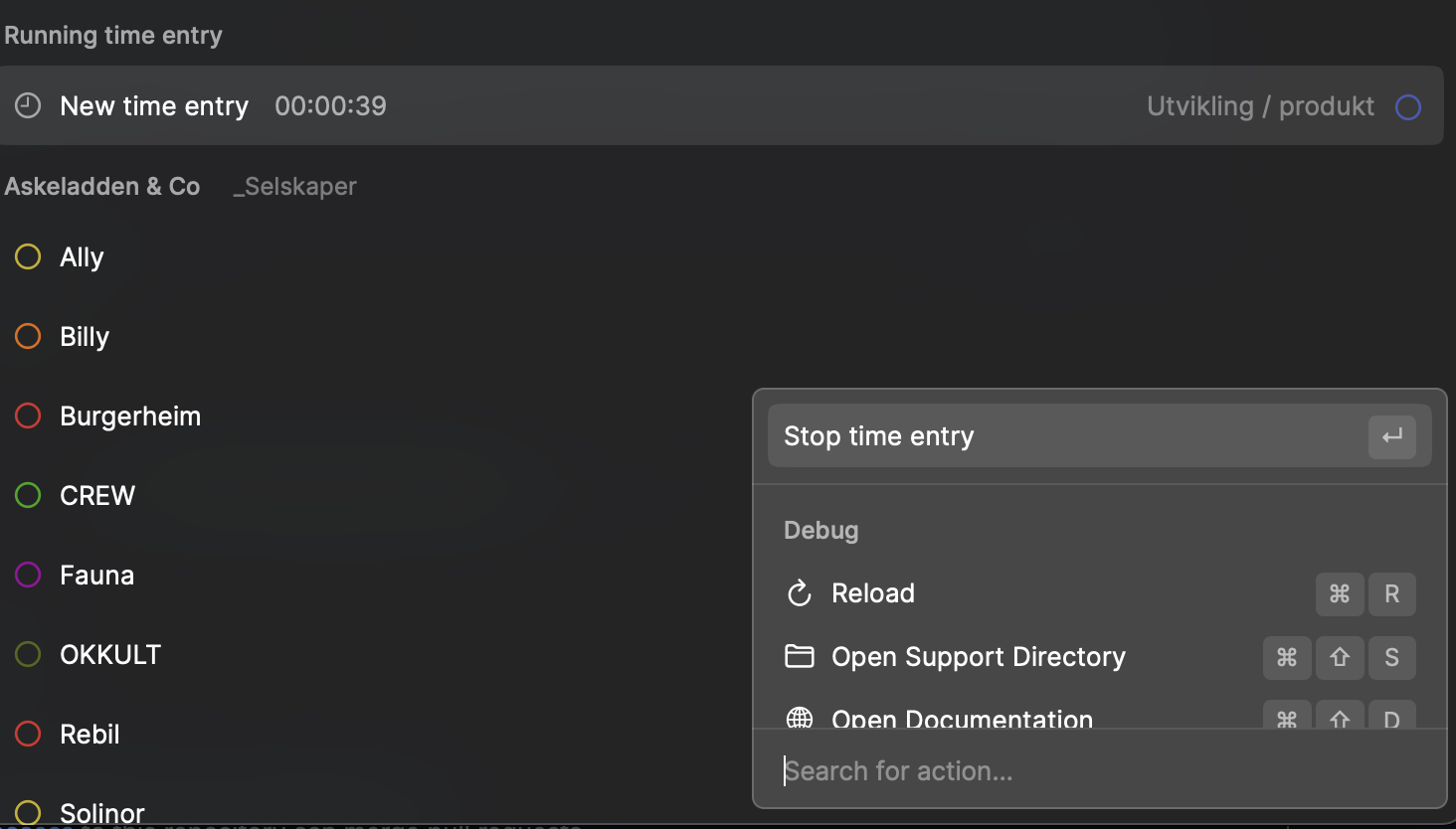Image resolution: width=1456 pixels, height=829 pixels.
Task: Click the globe icon for Open Documentation
Action: 800,718
